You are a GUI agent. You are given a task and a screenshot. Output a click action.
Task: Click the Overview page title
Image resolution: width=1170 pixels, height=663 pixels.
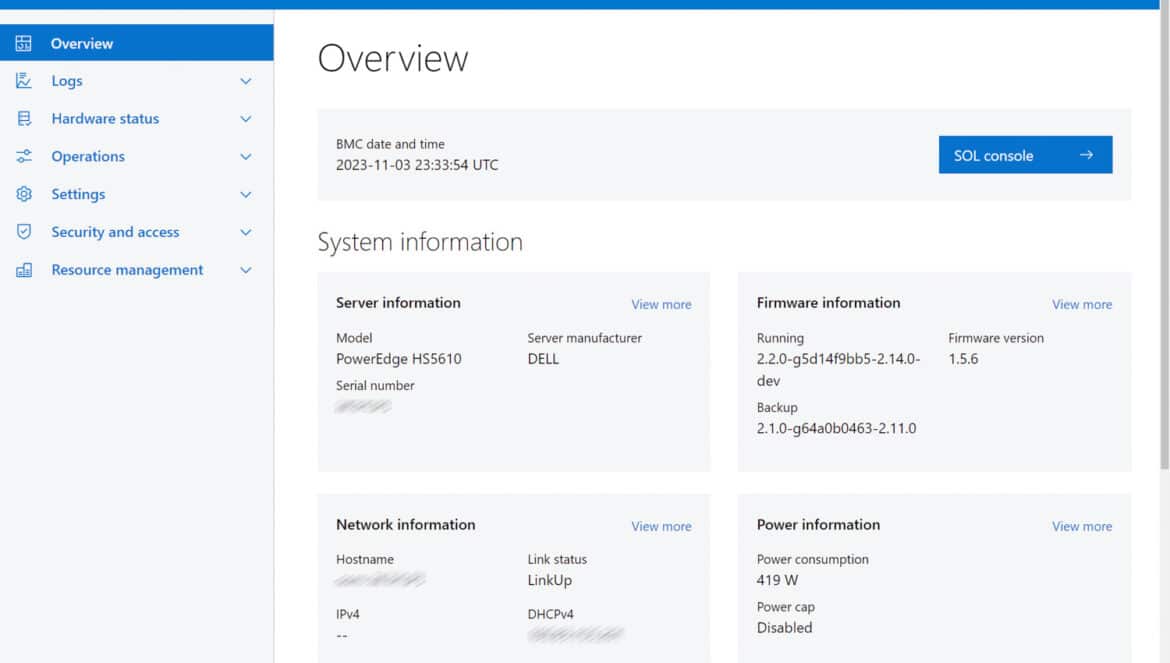[x=393, y=58]
